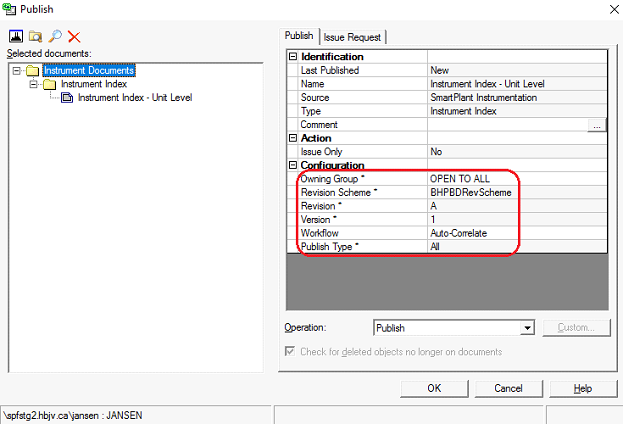Click the Instrument Index folder icon
624x425 pixels.
click(49, 85)
